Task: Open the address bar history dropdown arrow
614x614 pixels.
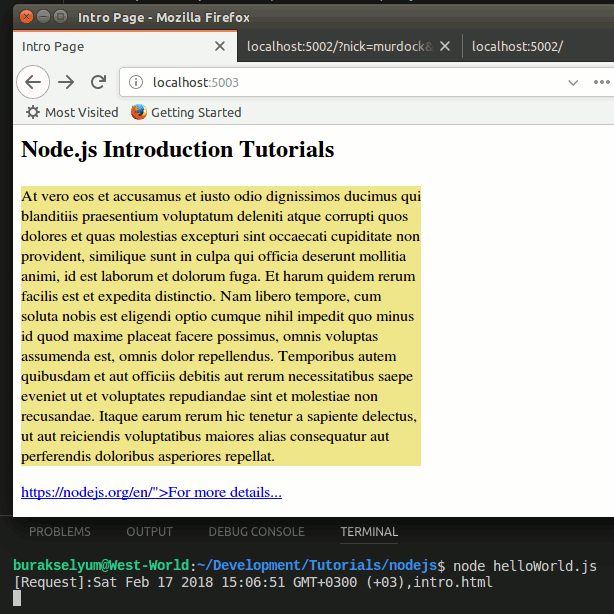Action: (573, 83)
